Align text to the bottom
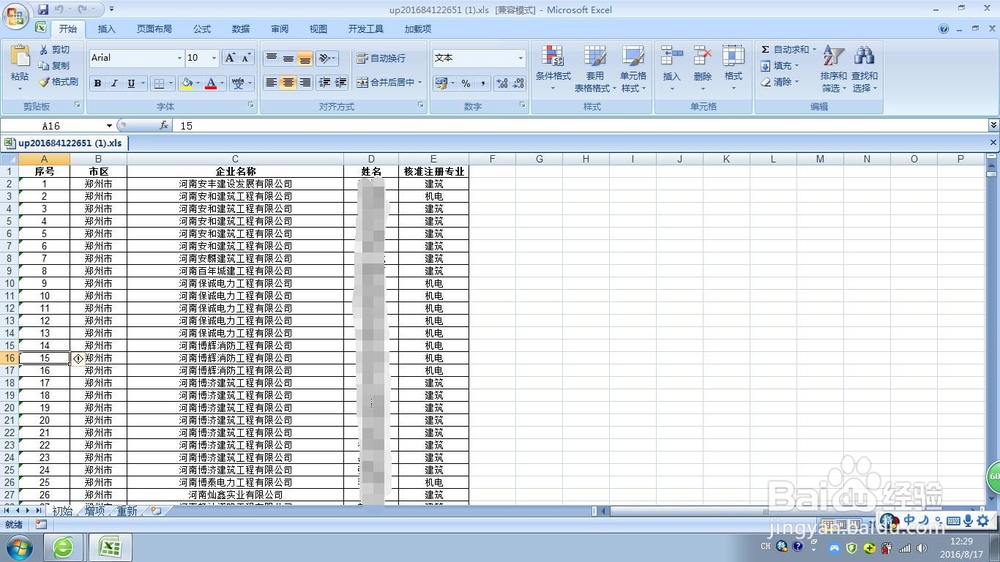 305,58
